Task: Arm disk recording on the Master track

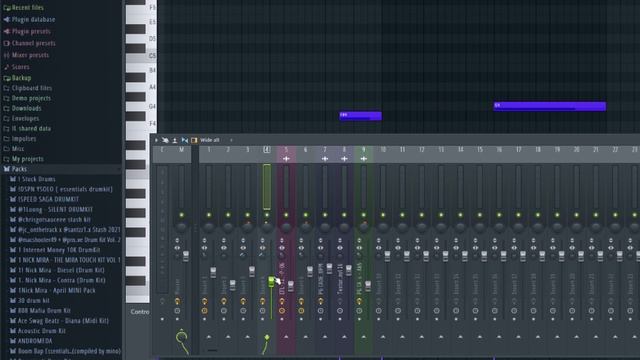Action: pos(177,311)
